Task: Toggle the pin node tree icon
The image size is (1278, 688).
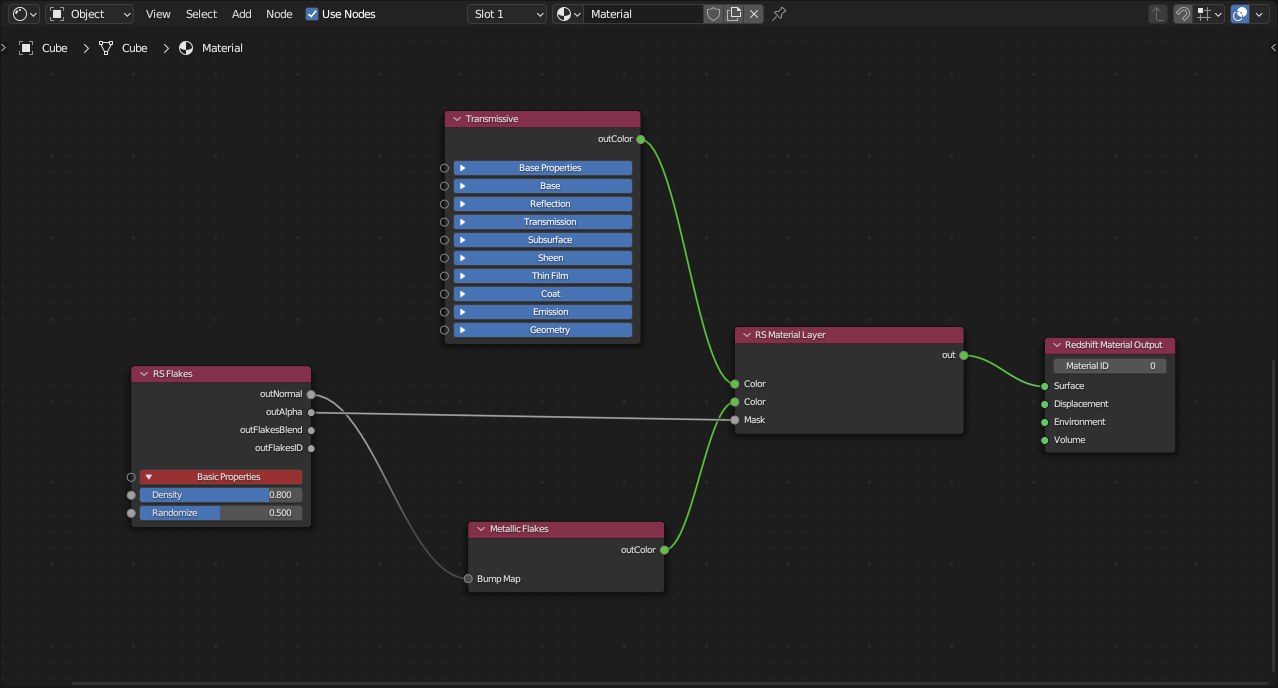Action: click(780, 14)
